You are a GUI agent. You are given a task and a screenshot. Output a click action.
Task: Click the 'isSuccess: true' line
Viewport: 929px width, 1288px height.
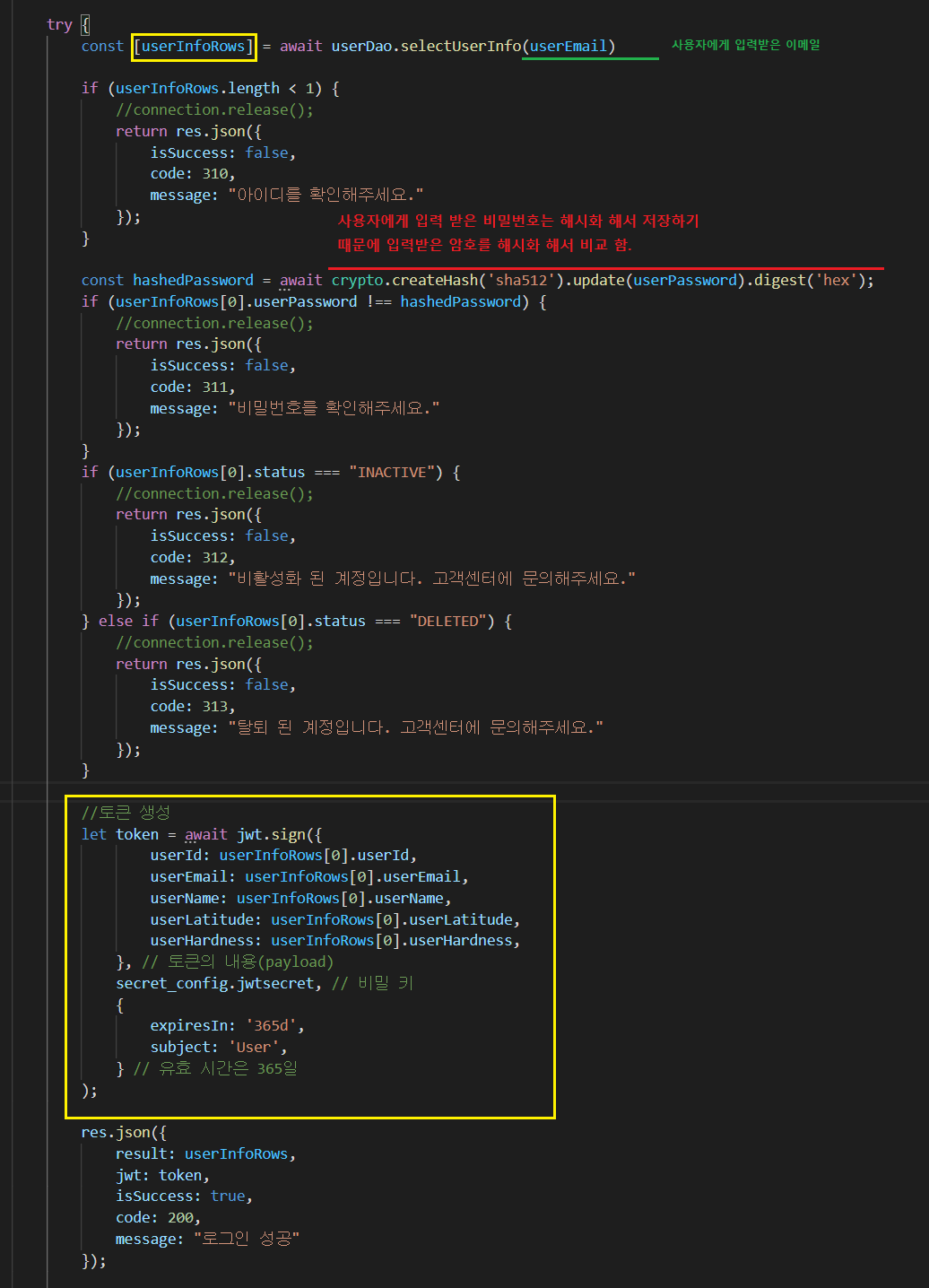[184, 1197]
